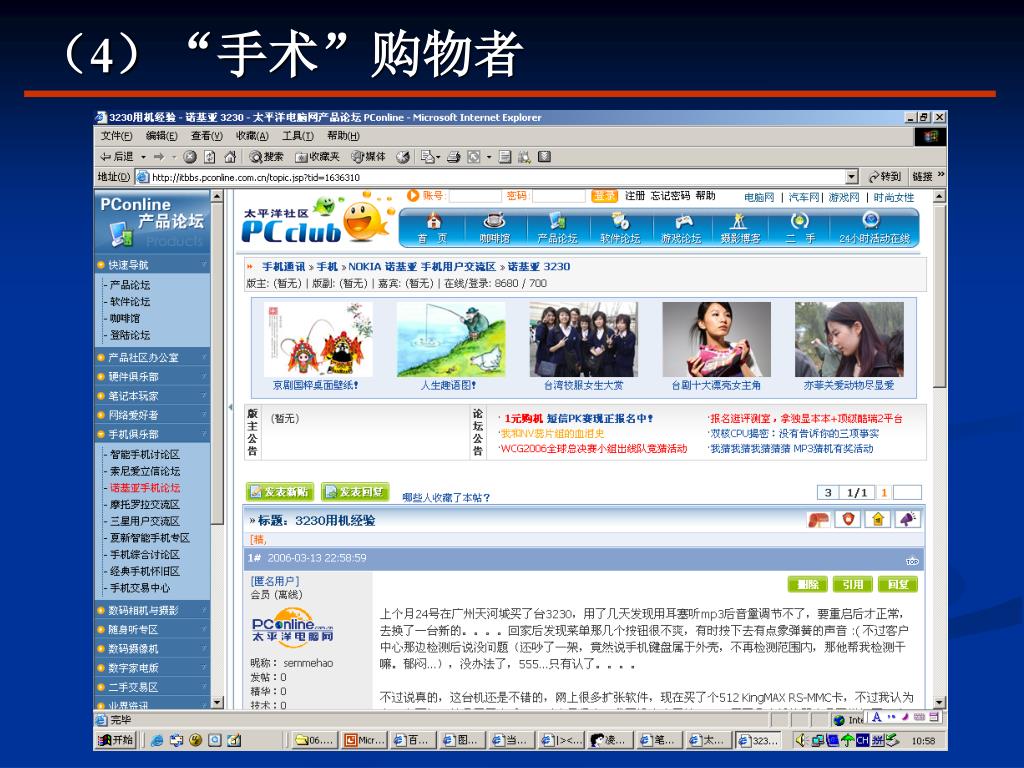This screenshot has width=1024, height=768.
Task: Open 哪些人收藏了本帖? link
Action: [x=446, y=497]
